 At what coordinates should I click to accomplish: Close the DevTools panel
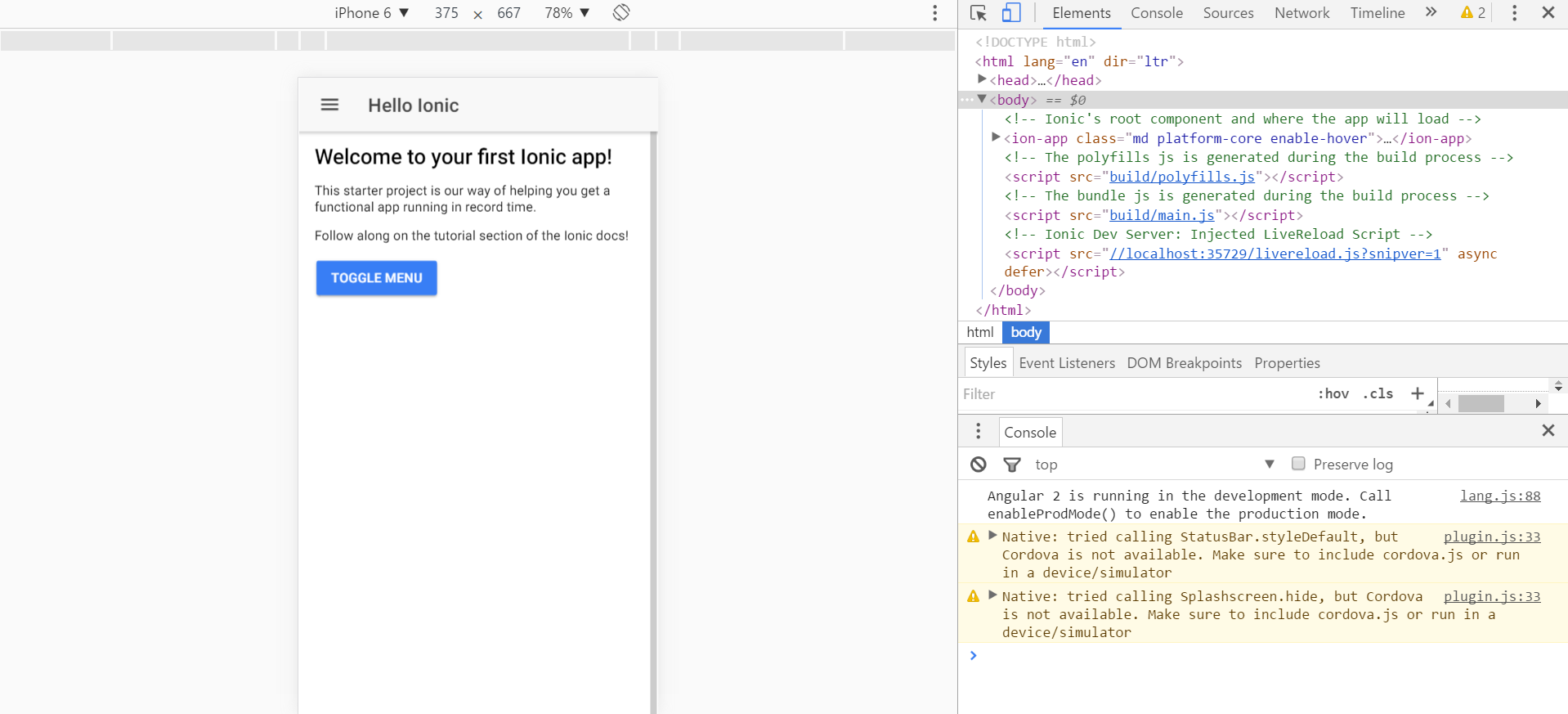(x=1548, y=13)
